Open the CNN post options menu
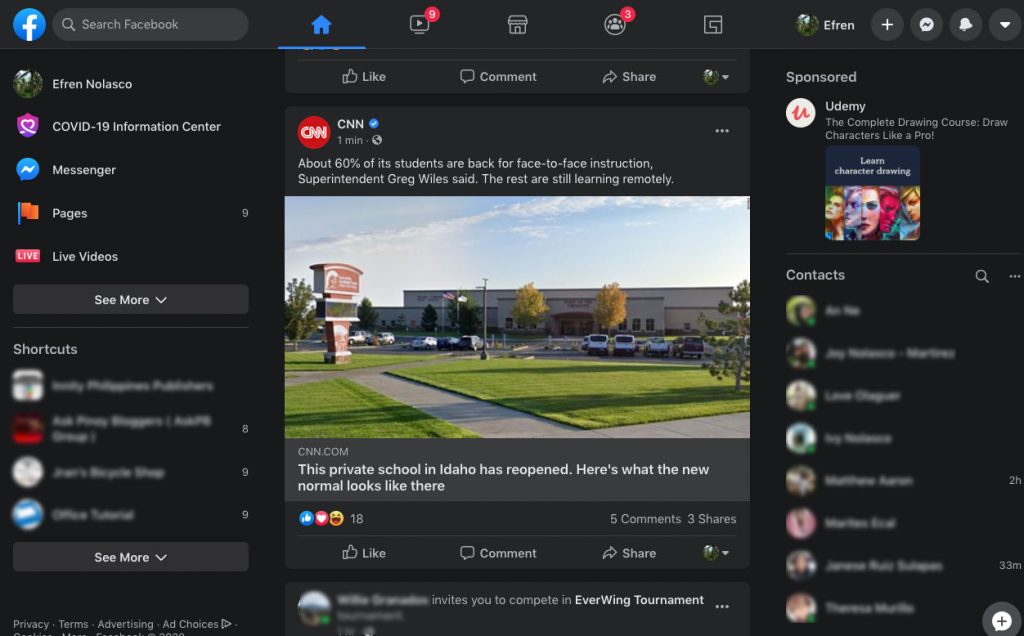1024x636 pixels. point(722,131)
